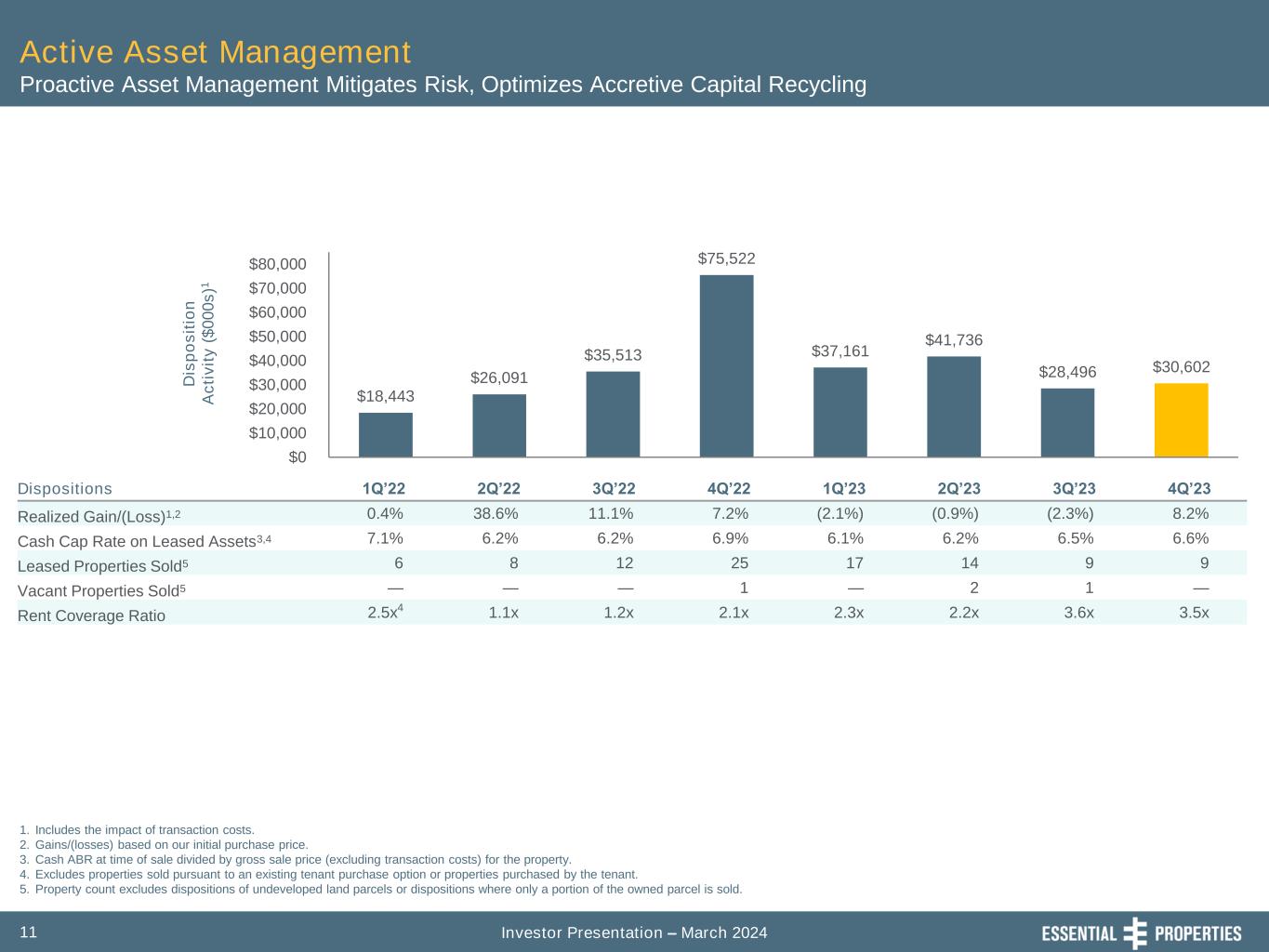Click the $80,000 y-axis label
Screen dimensions: 1269x952
(x=277, y=264)
